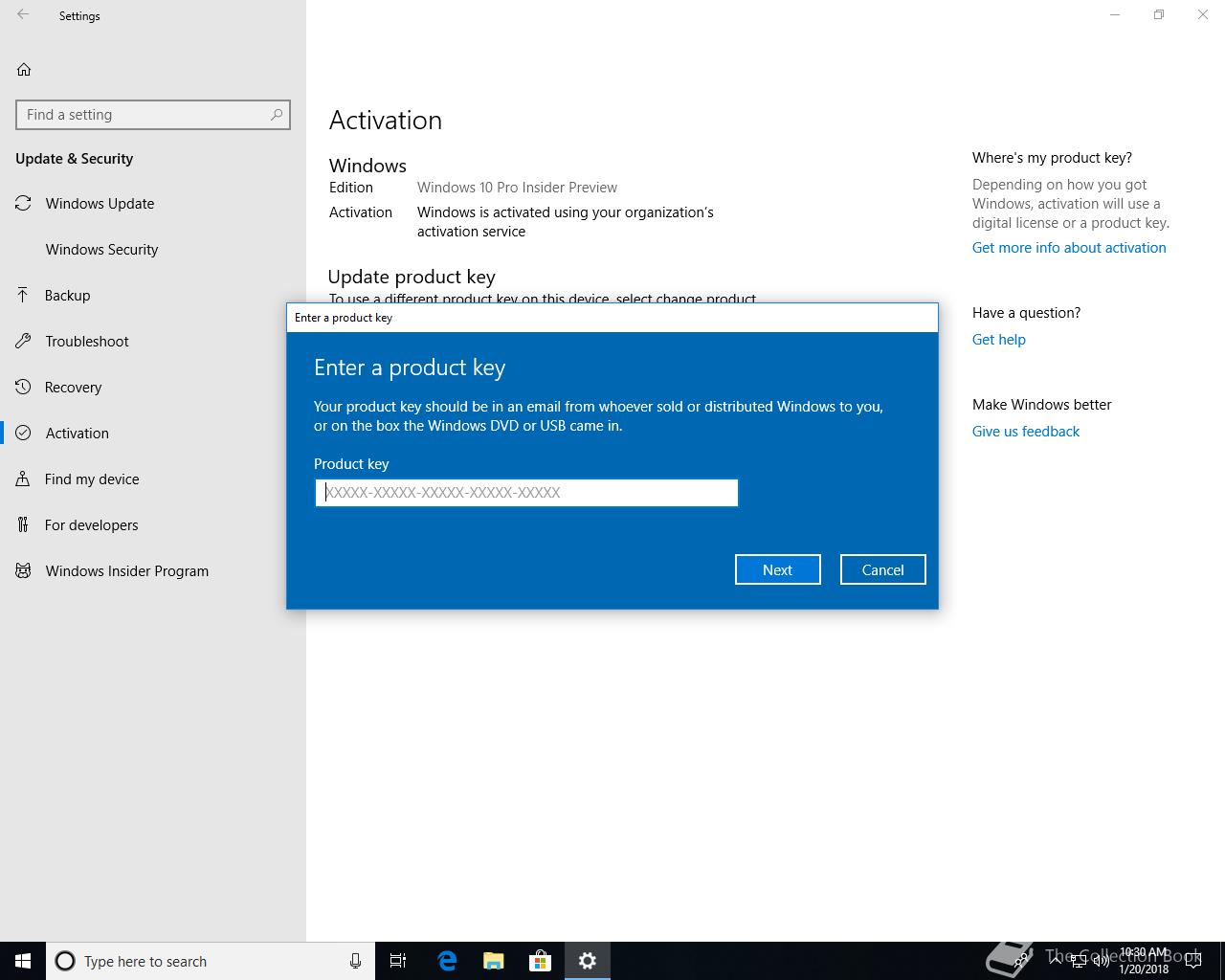Click the Find my device person icon

(x=23, y=479)
